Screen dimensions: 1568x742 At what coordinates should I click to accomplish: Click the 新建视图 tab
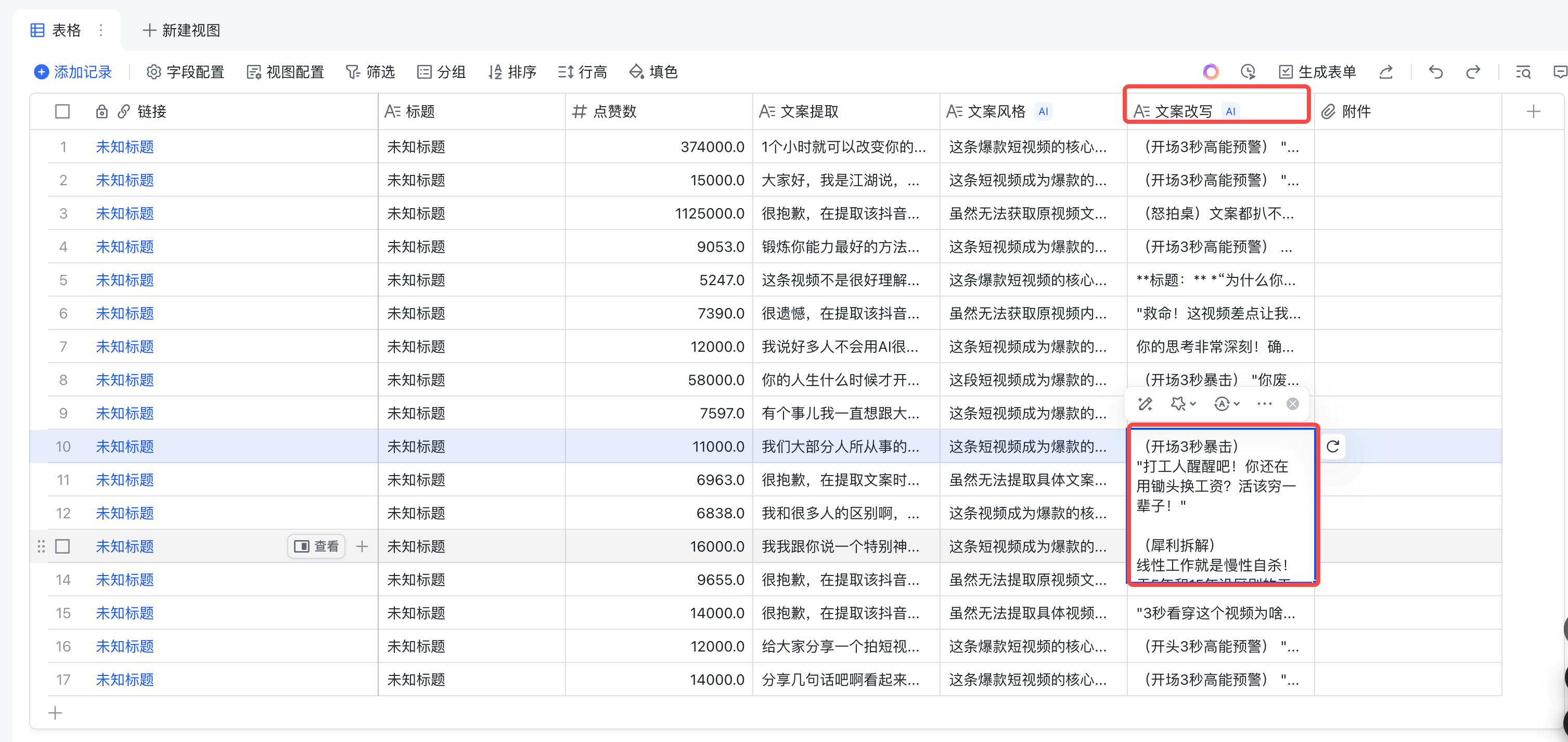[x=181, y=30]
